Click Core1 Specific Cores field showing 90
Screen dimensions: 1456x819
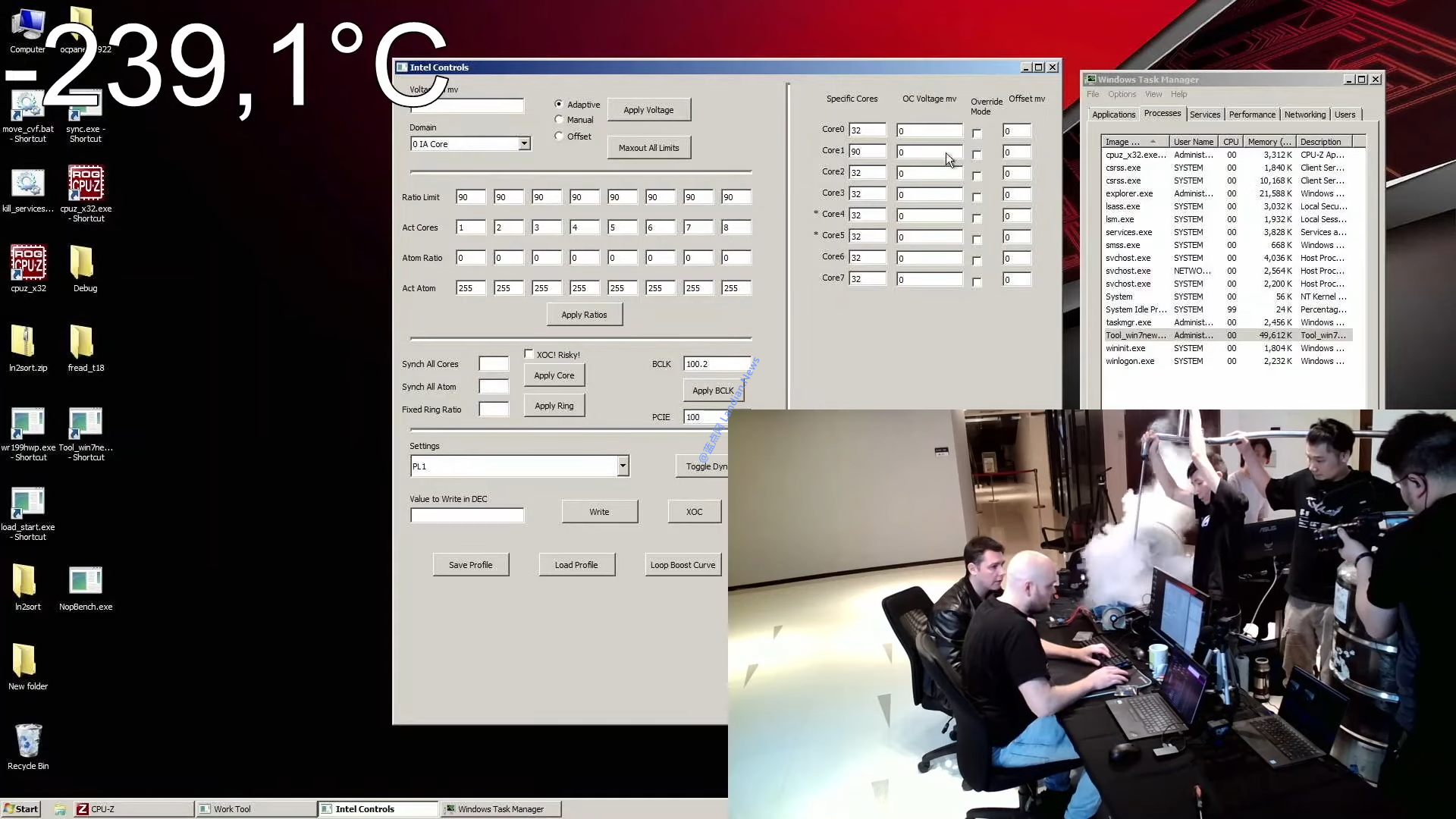pyautogui.click(x=868, y=152)
